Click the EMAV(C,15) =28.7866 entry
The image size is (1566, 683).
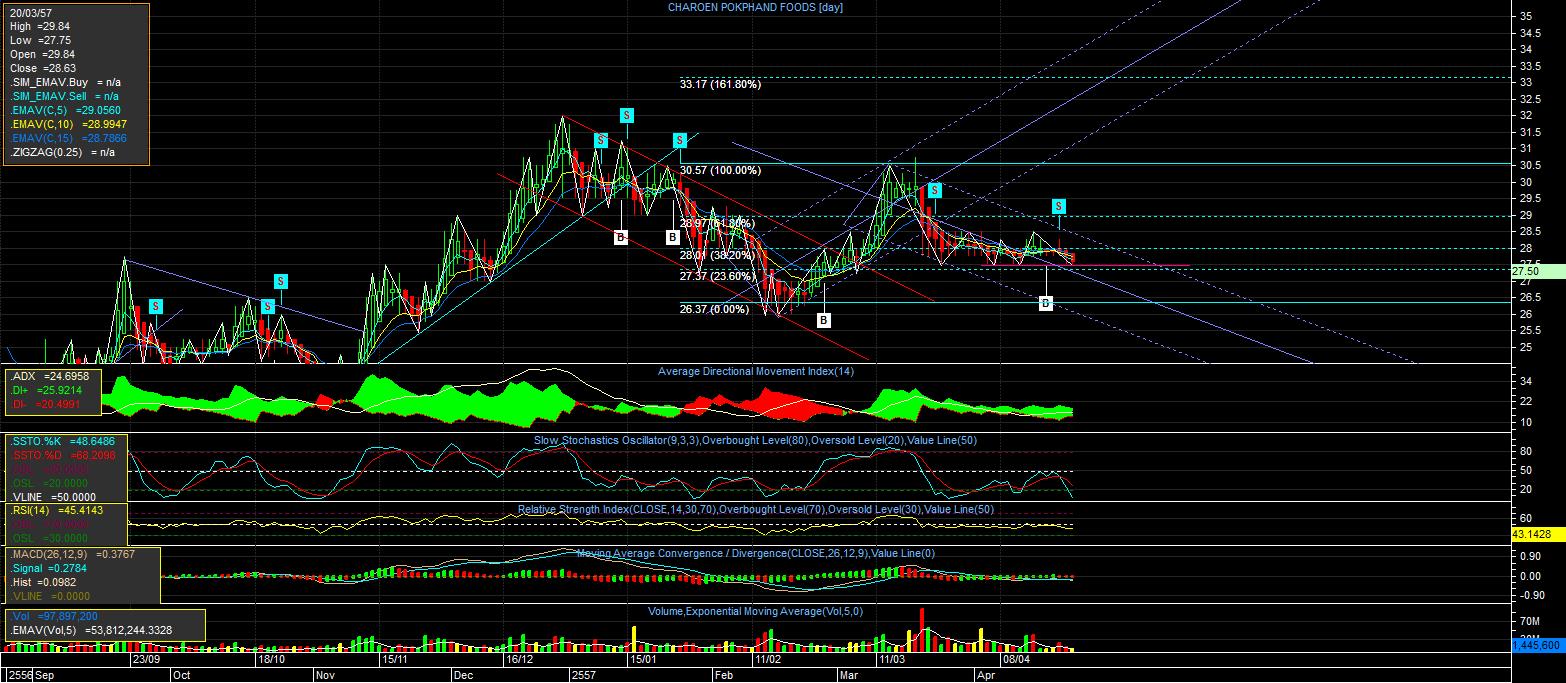pos(68,138)
